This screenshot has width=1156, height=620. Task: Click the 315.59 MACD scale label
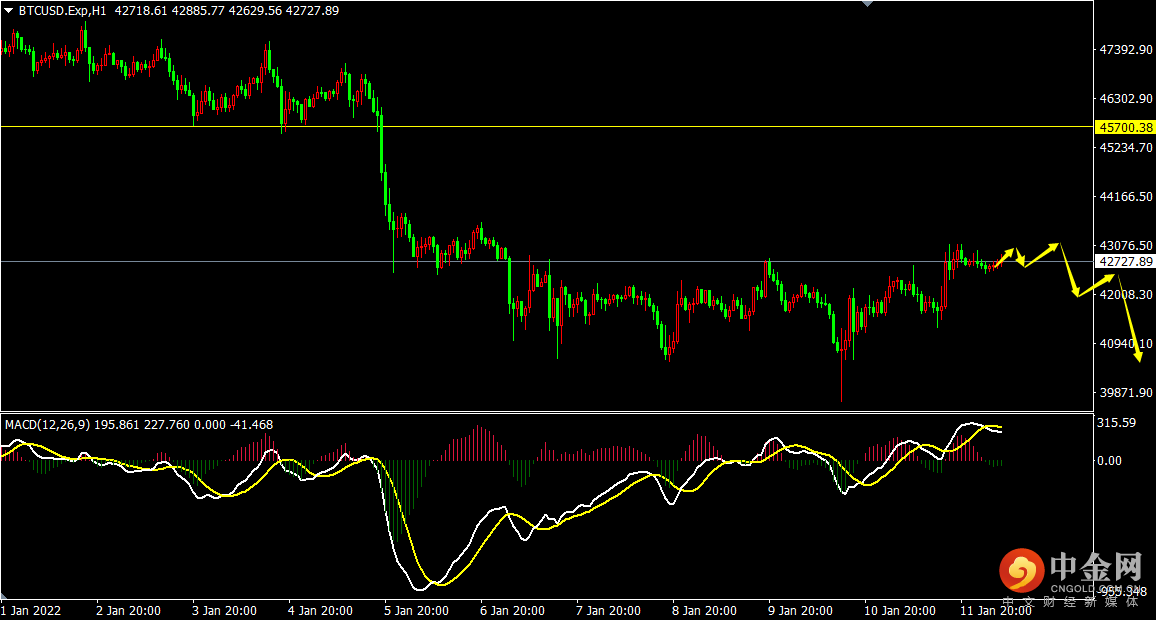click(1116, 423)
